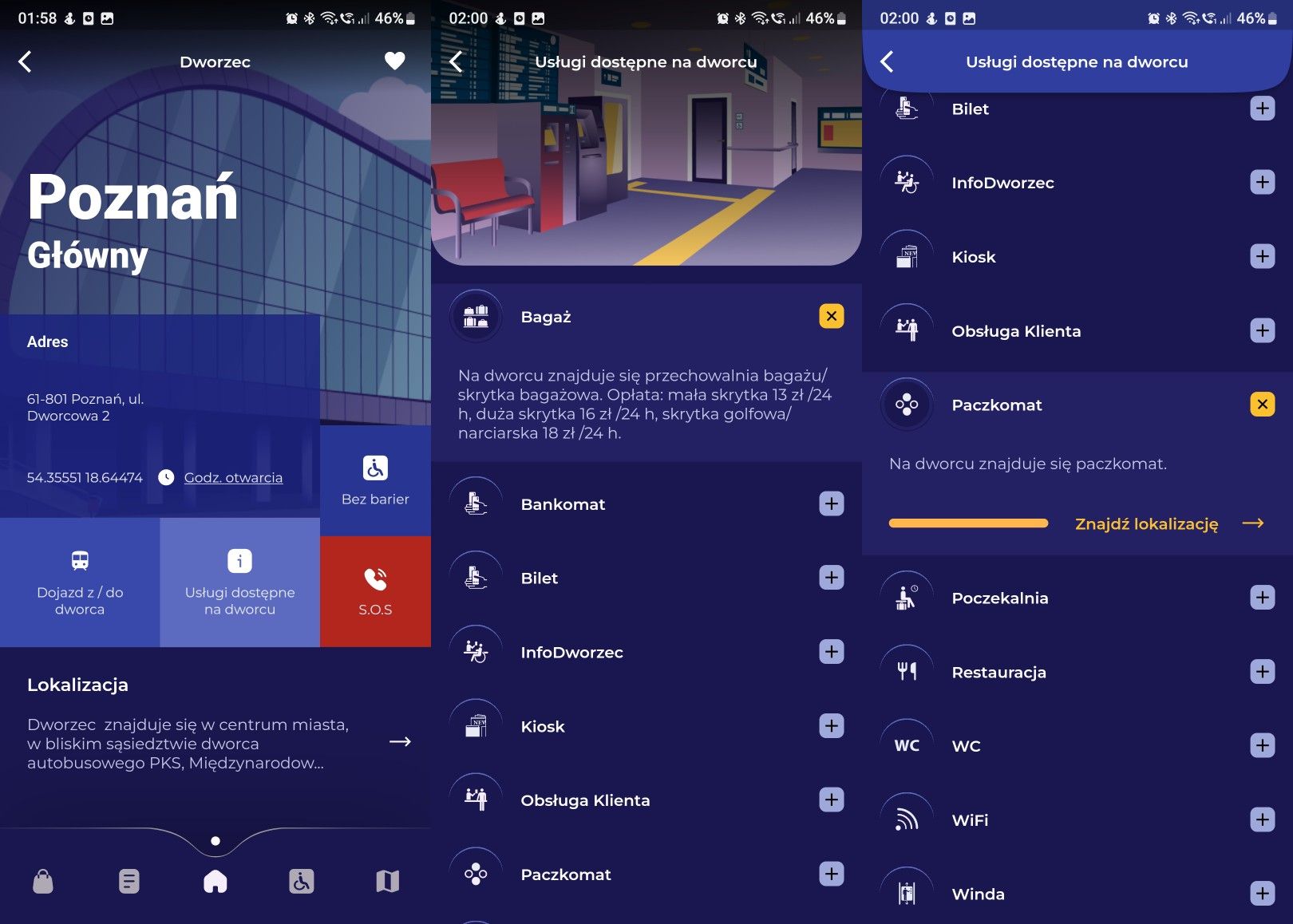Viewport: 1293px width, 924px height.
Task: Tap Obsługa Klienta icon on screen with Bagaż open
Action: (476, 800)
